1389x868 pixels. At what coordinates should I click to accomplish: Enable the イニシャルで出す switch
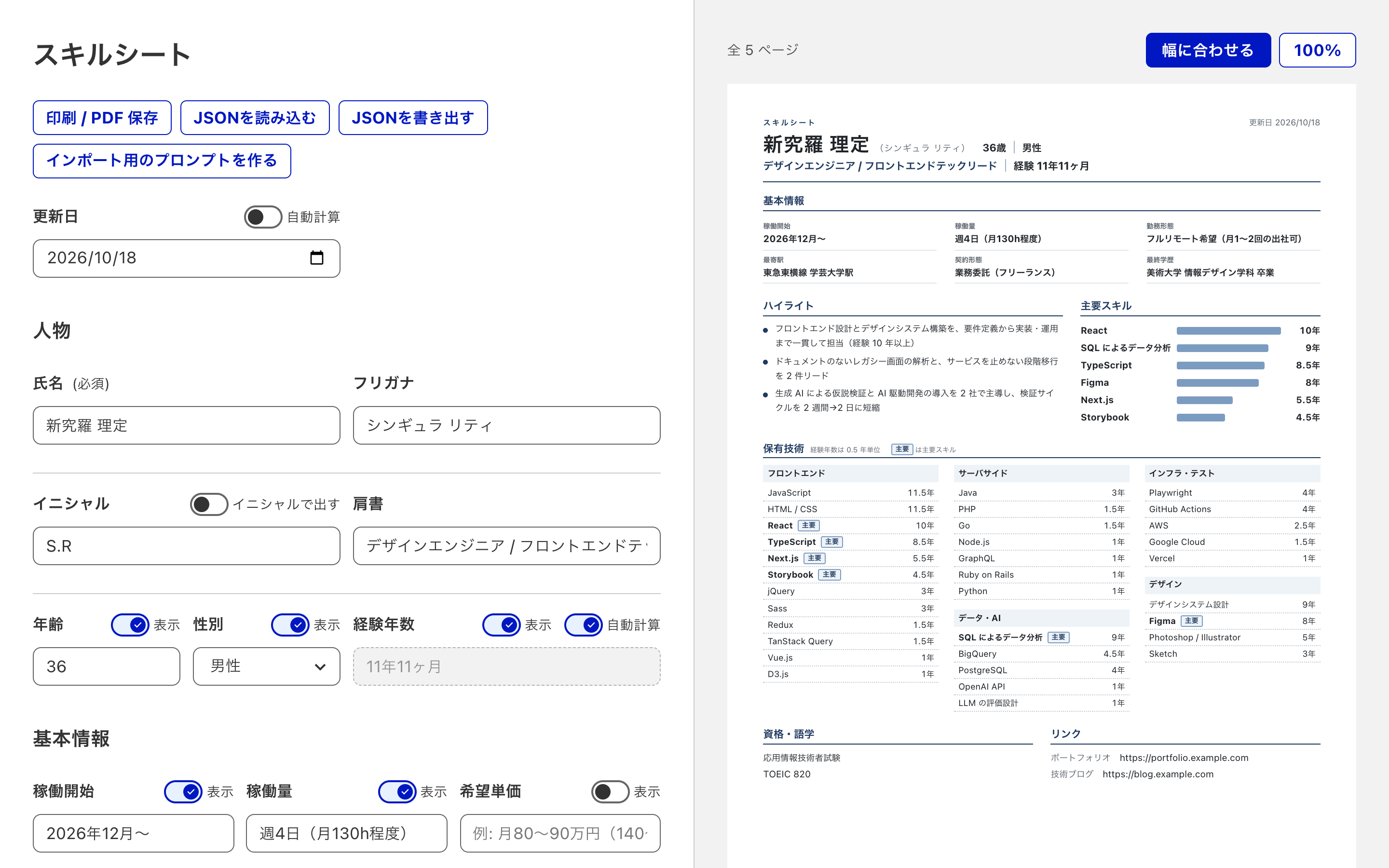tap(209, 504)
